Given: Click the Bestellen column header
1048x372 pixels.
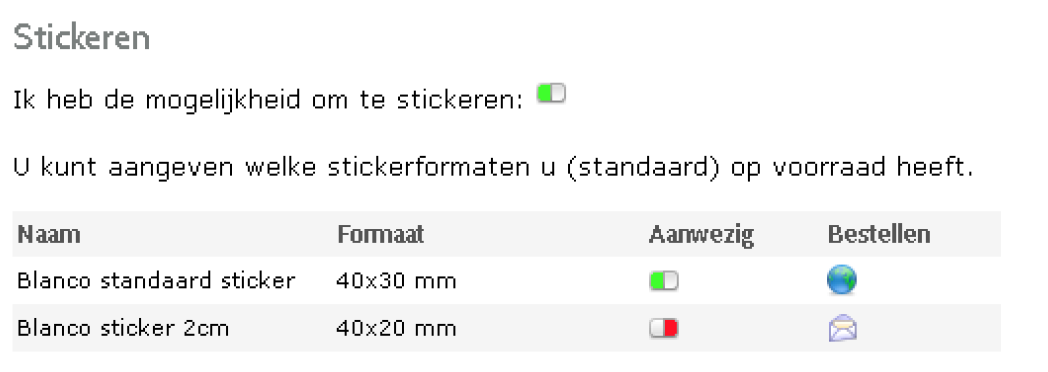Looking at the screenshot, I should (x=879, y=234).
